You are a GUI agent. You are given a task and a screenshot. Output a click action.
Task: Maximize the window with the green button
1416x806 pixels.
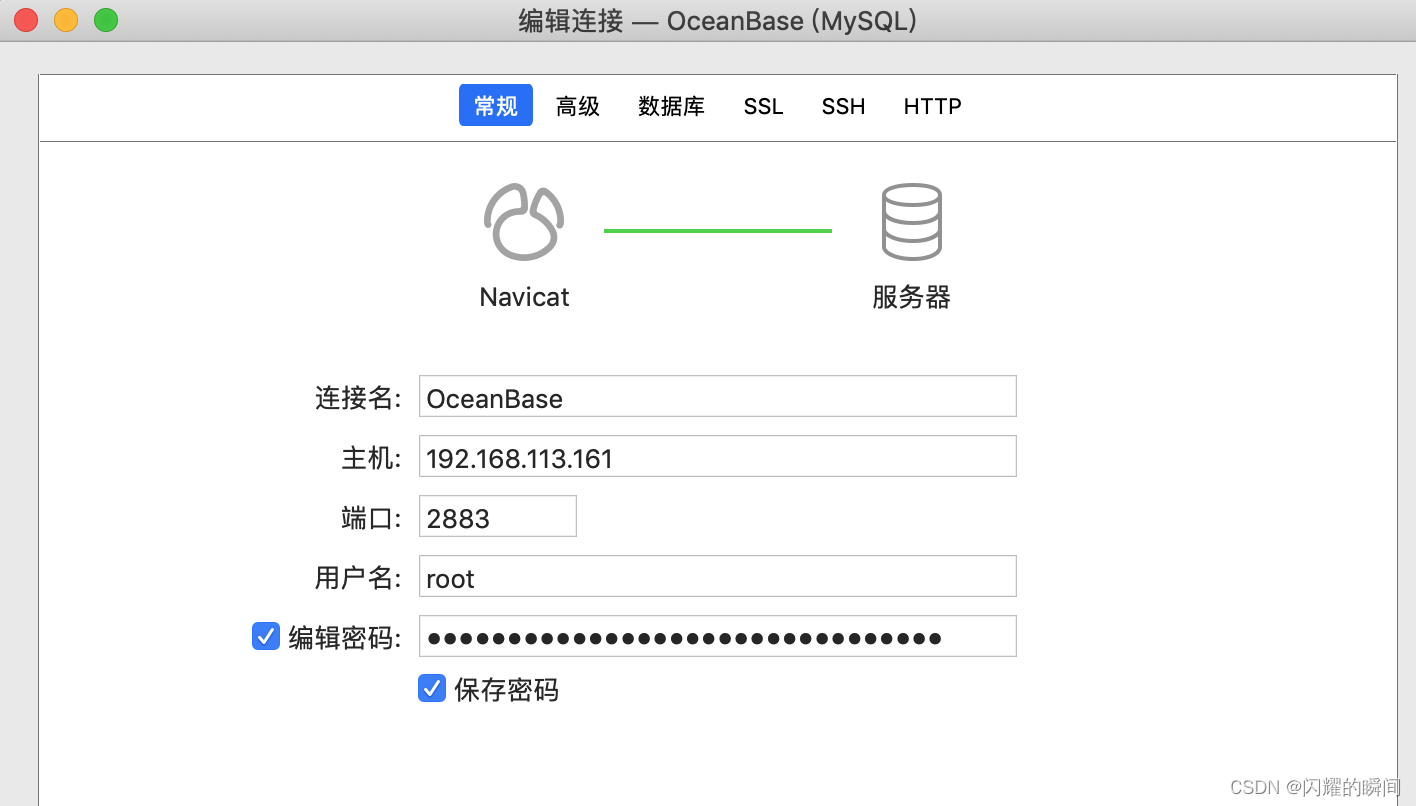click(x=106, y=20)
